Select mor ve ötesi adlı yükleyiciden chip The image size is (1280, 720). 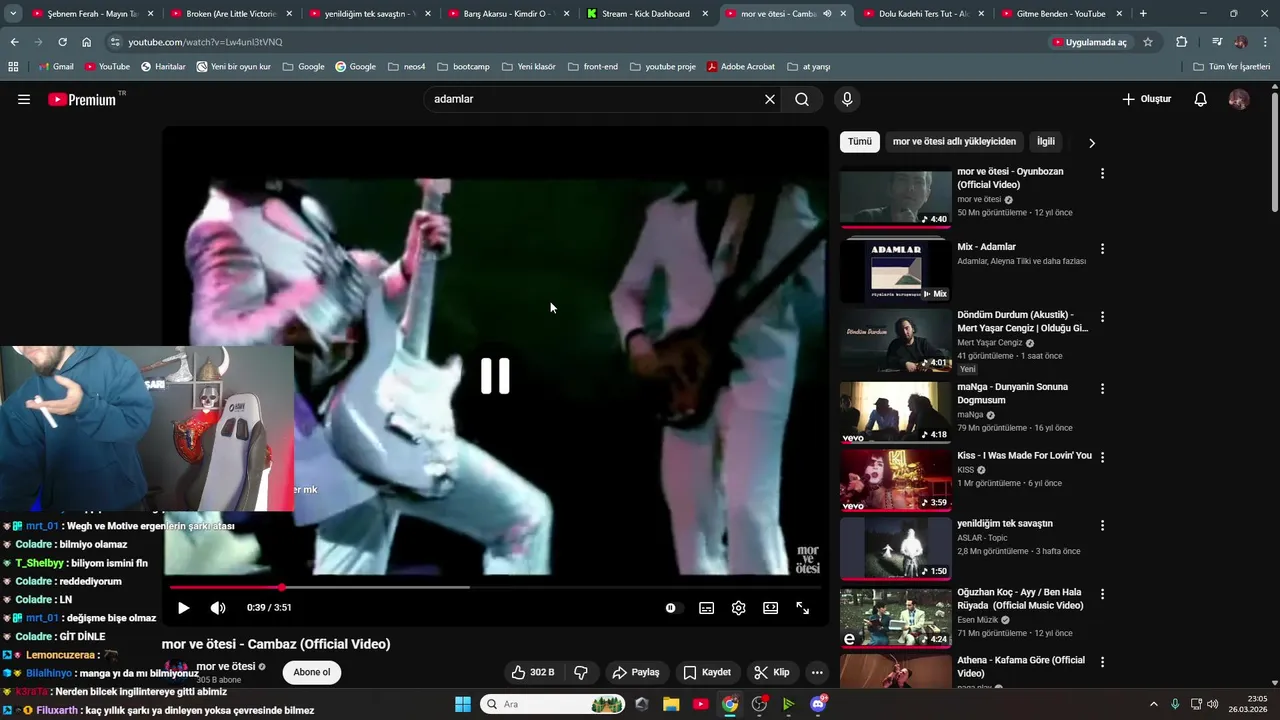point(954,142)
